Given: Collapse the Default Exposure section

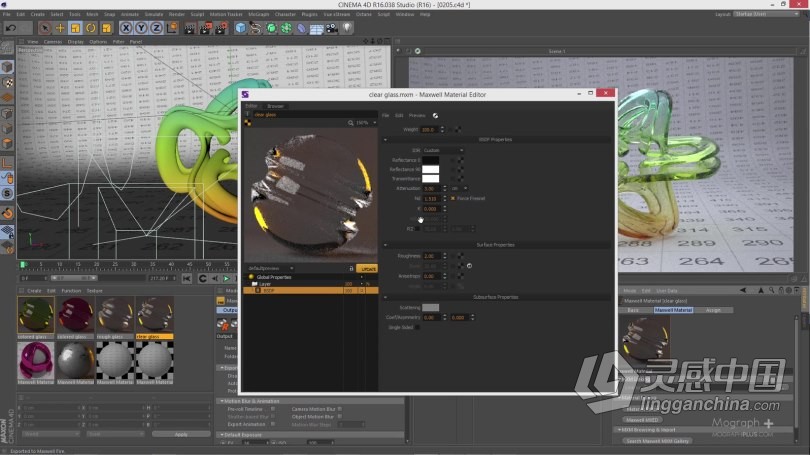Looking at the screenshot, I should click(x=222, y=435).
